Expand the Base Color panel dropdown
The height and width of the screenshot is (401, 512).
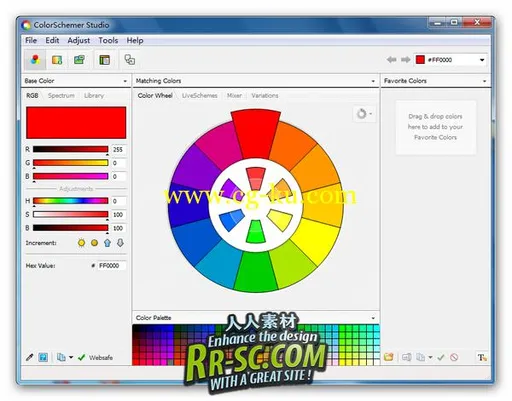coord(125,81)
